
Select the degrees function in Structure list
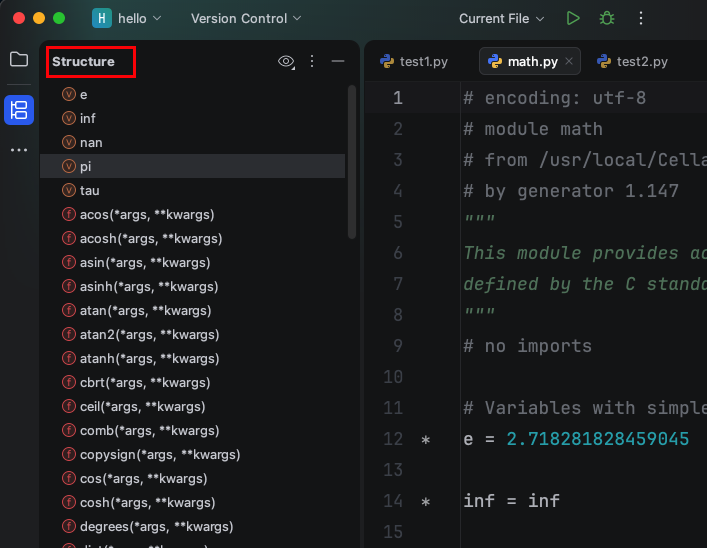[155, 527]
